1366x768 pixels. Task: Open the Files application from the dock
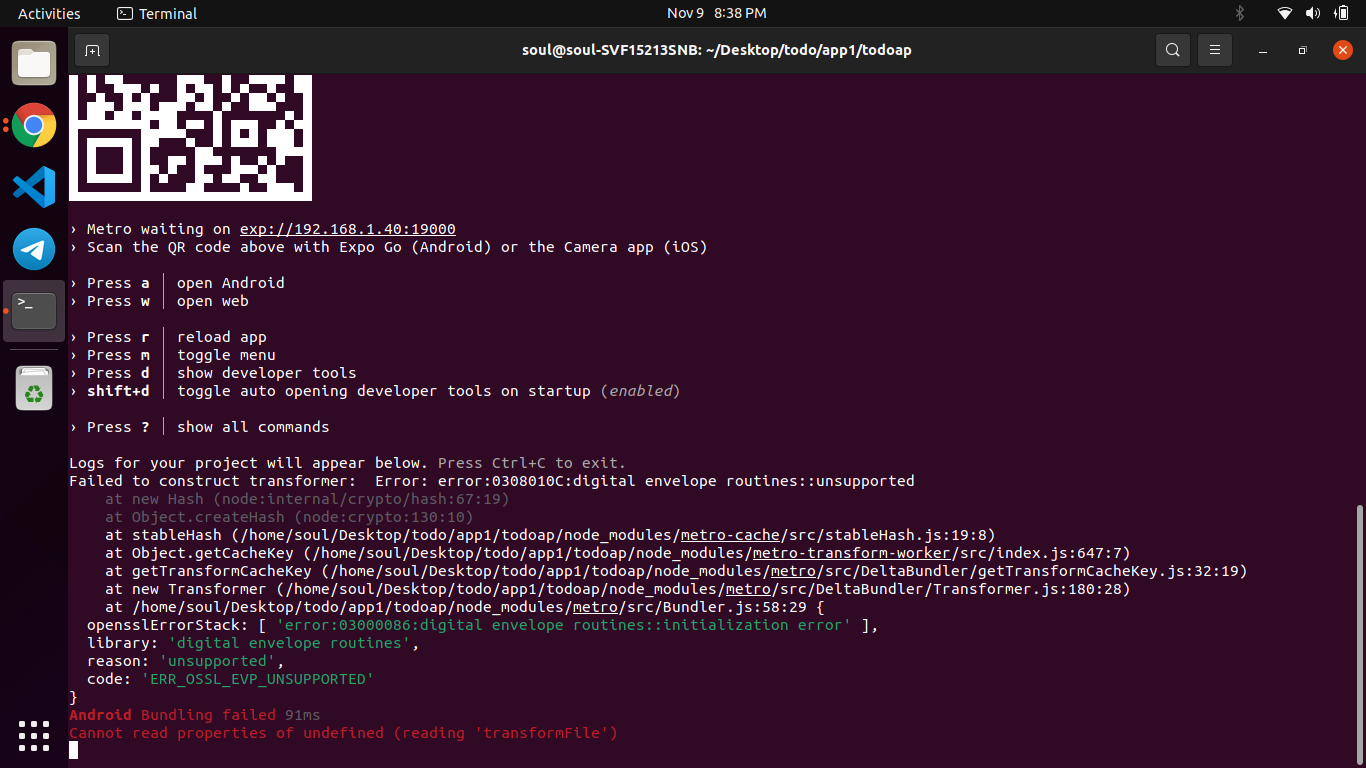(x=33, y=63)
